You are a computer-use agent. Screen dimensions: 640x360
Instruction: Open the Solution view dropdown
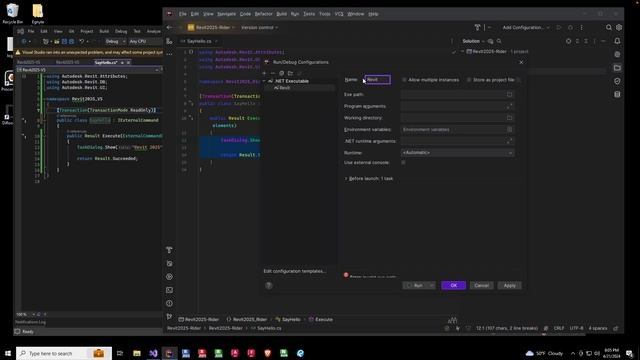point(473,41)
